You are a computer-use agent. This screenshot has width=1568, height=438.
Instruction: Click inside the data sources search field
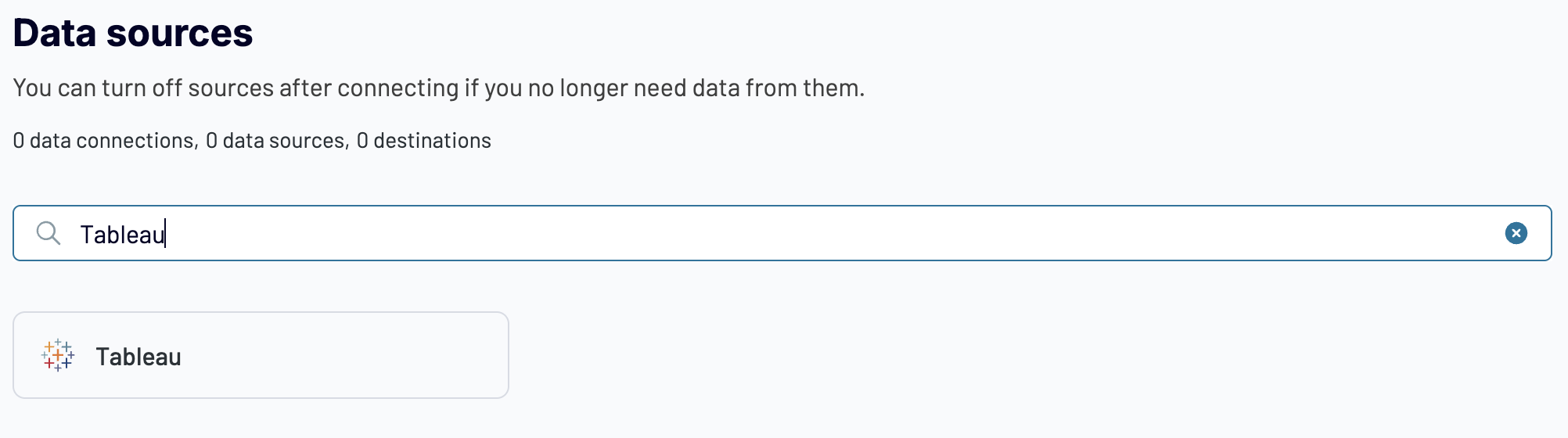[x=782, y=233]
